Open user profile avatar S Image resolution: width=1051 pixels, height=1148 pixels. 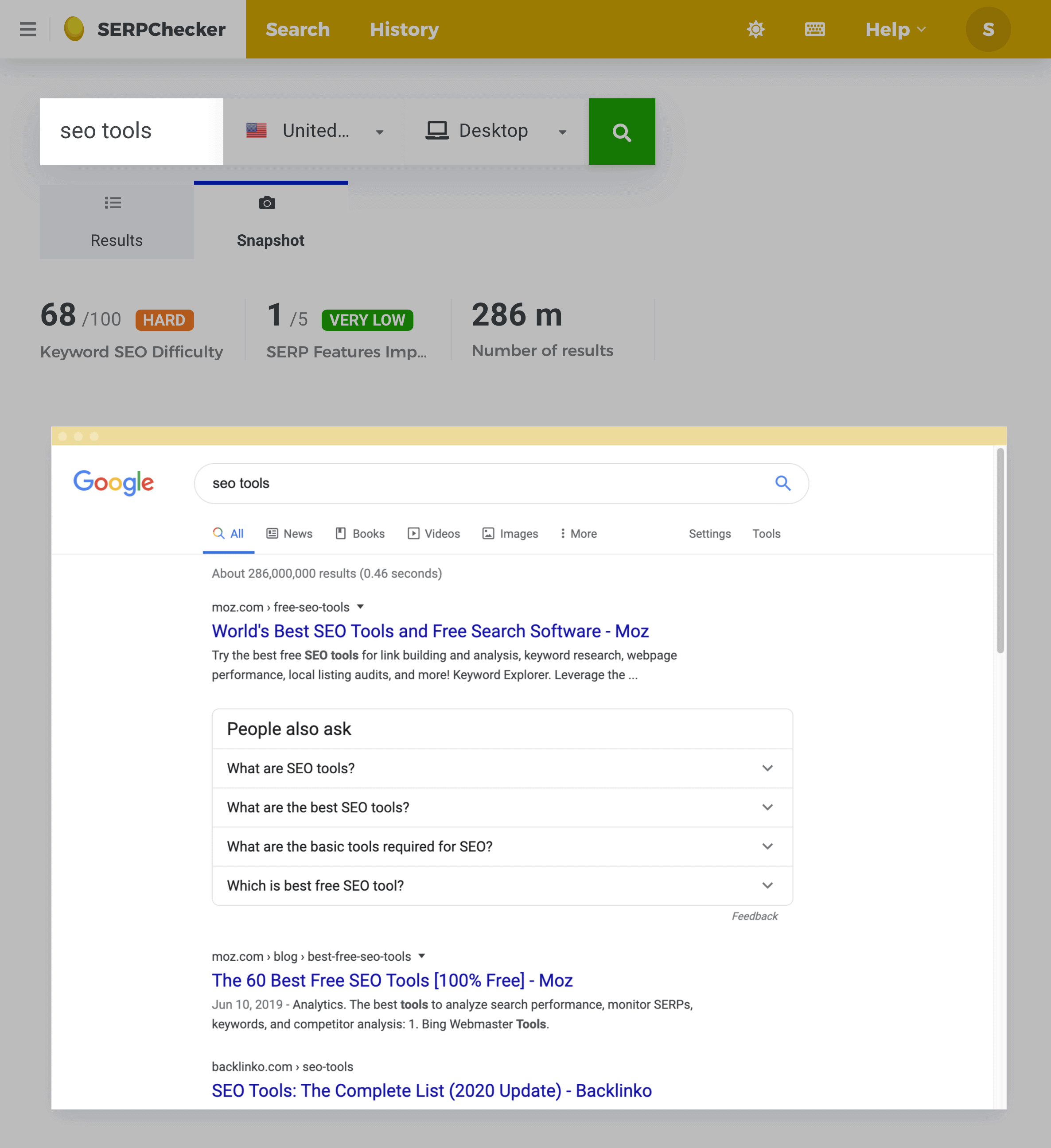pos(988,29)
